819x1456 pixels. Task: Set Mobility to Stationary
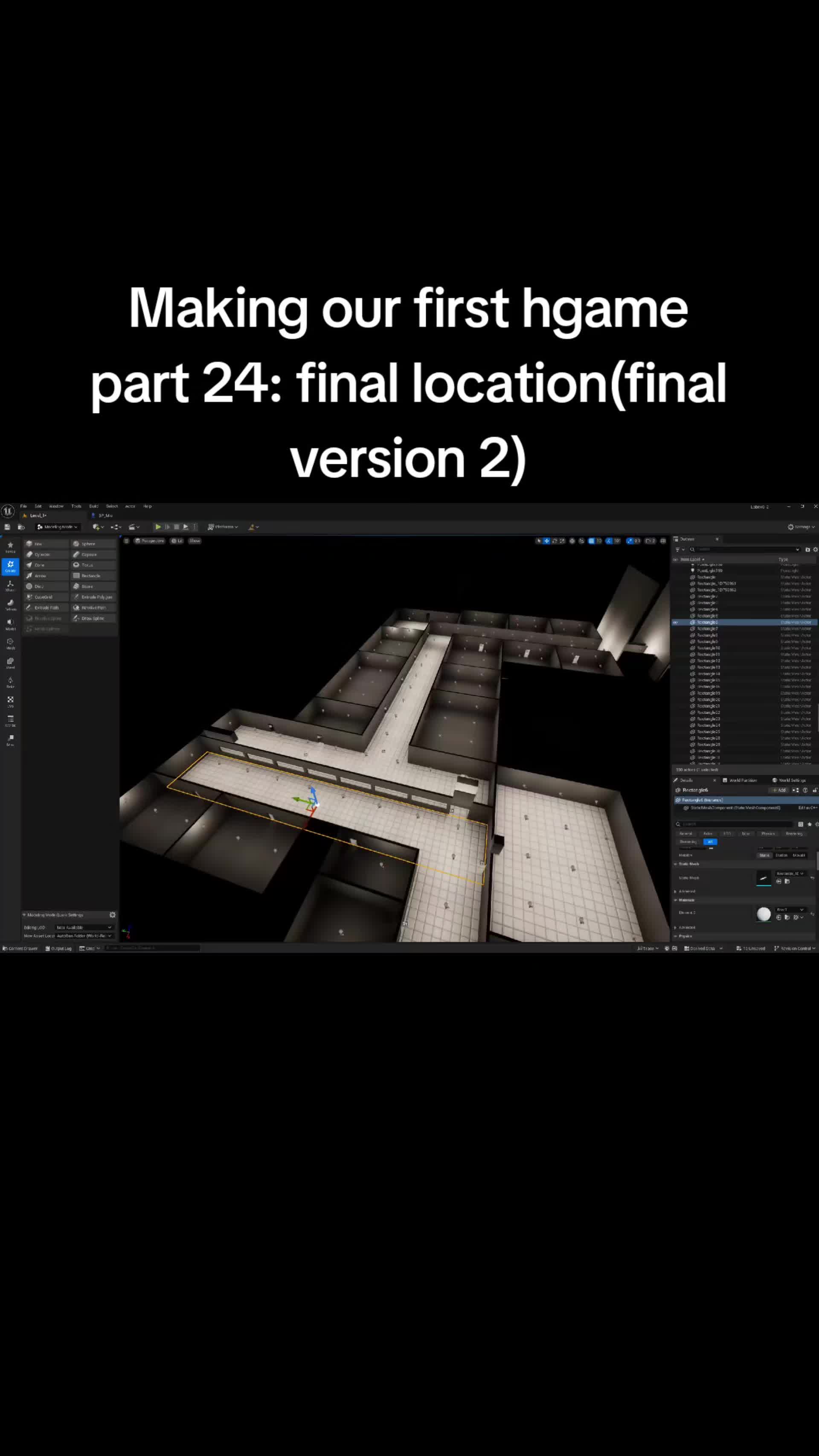click(782, 855)
